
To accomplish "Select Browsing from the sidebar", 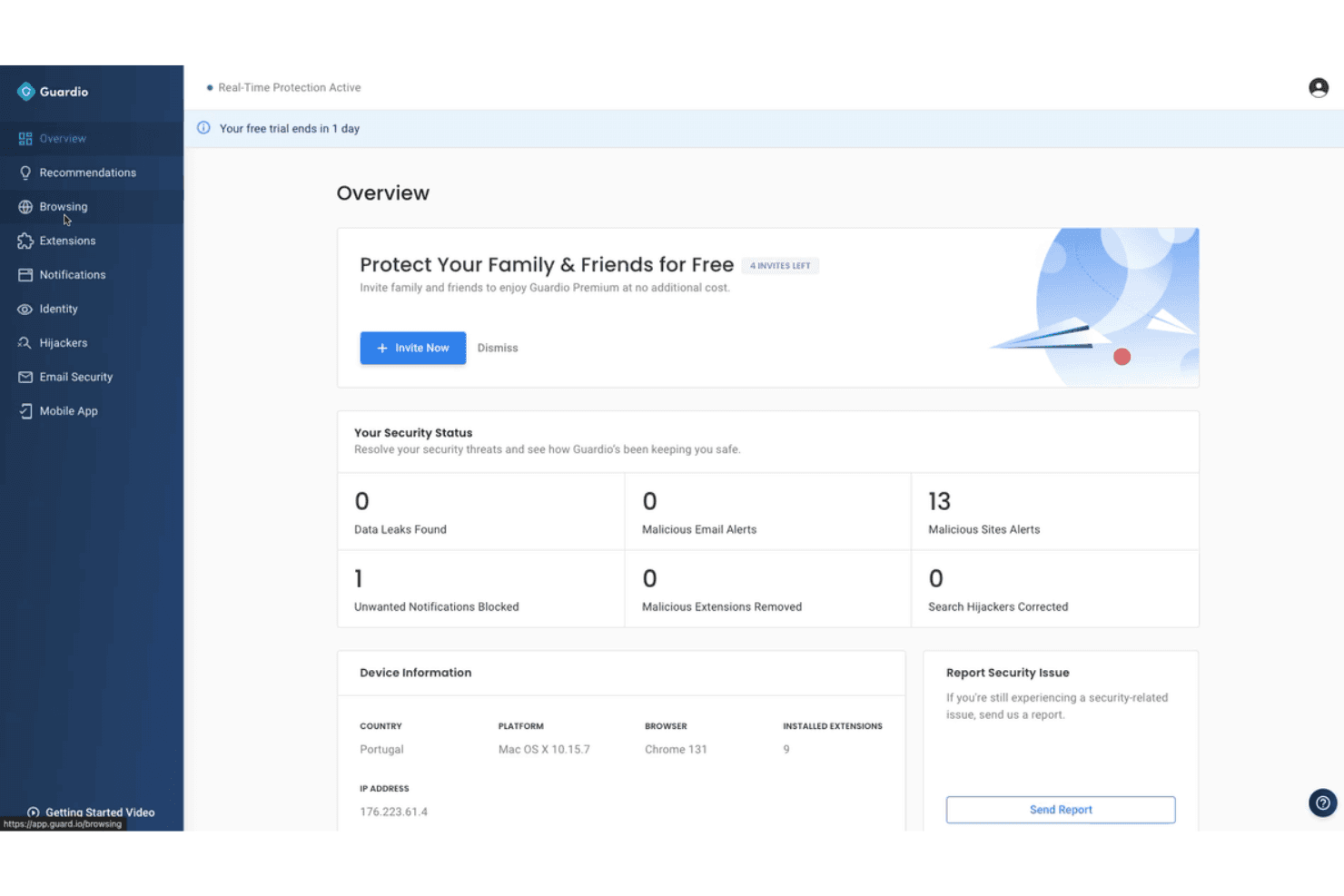I will 92,207.
